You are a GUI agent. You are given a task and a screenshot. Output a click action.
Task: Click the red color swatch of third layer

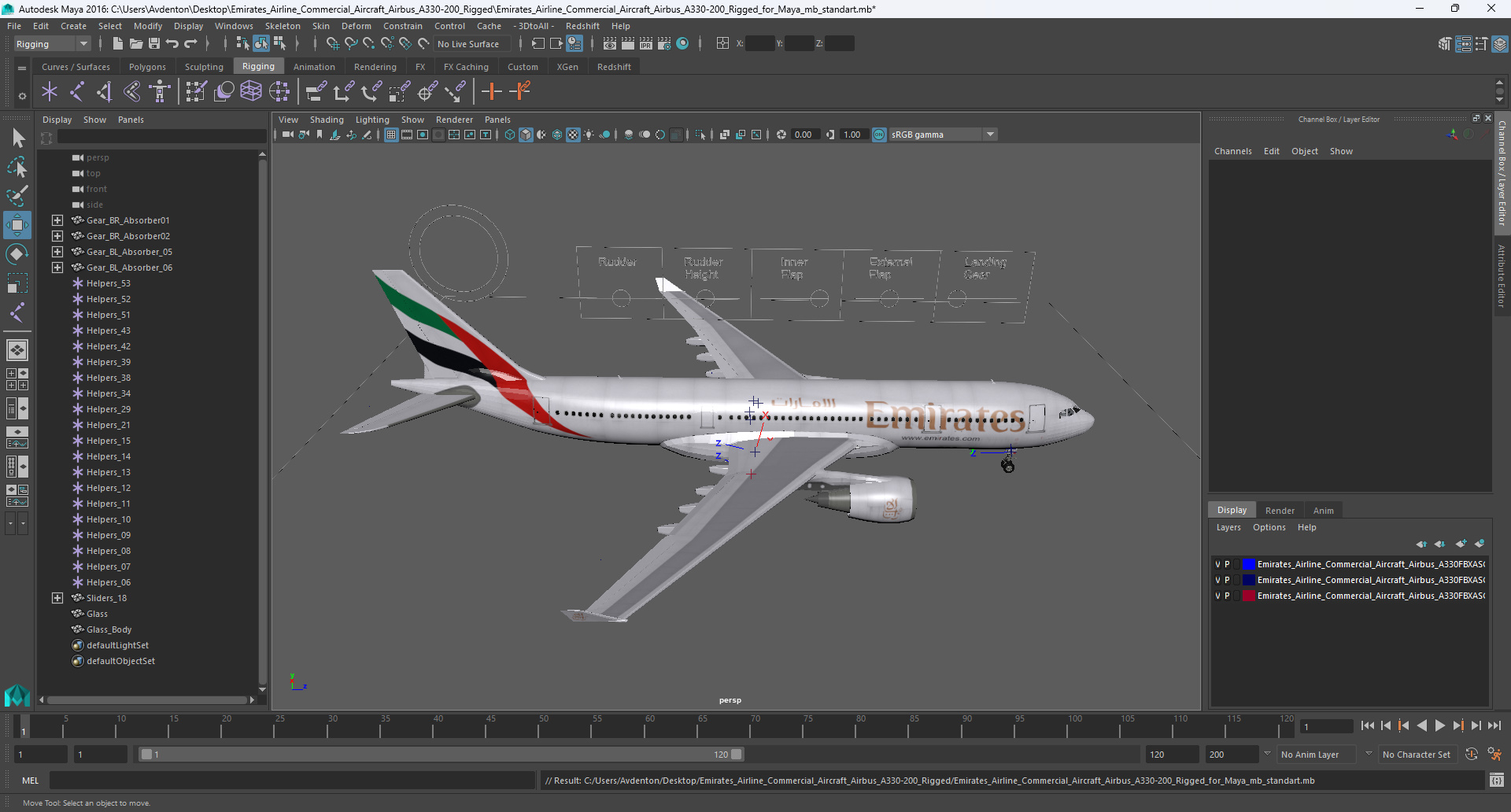[x=1249, y=596]
